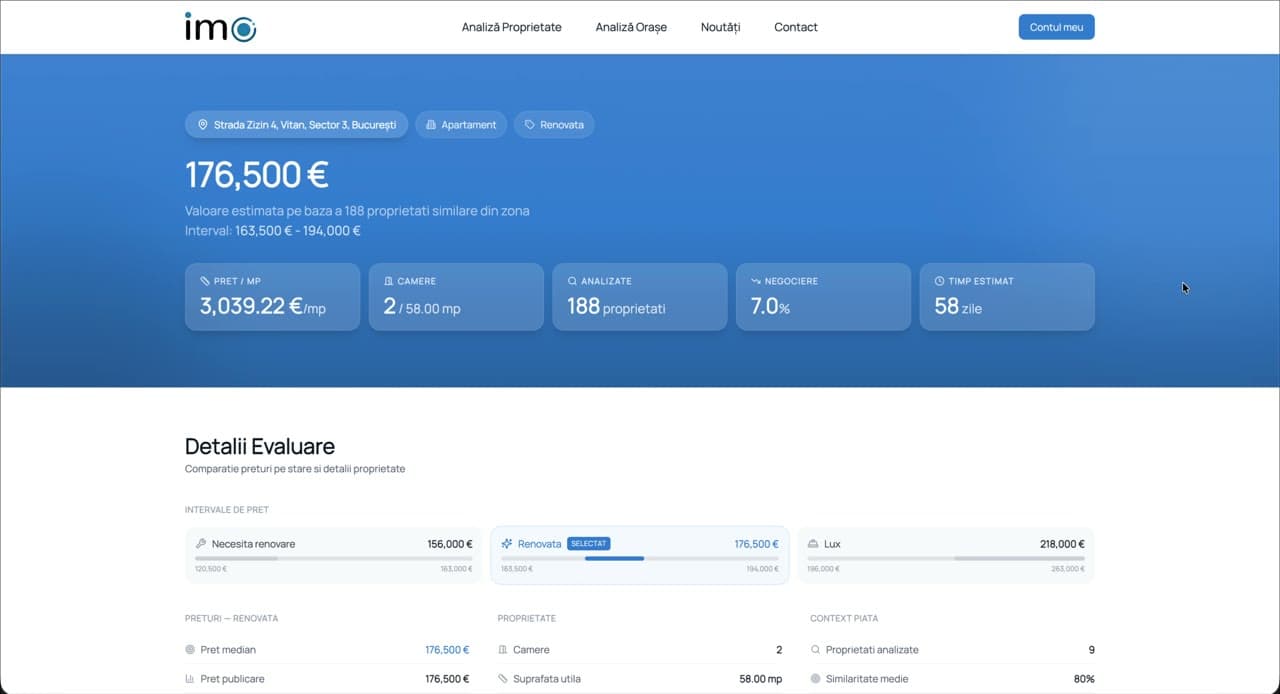
Task: Click the clock icon beside TIMP ESTIMAT
Action: click(940, 281)
